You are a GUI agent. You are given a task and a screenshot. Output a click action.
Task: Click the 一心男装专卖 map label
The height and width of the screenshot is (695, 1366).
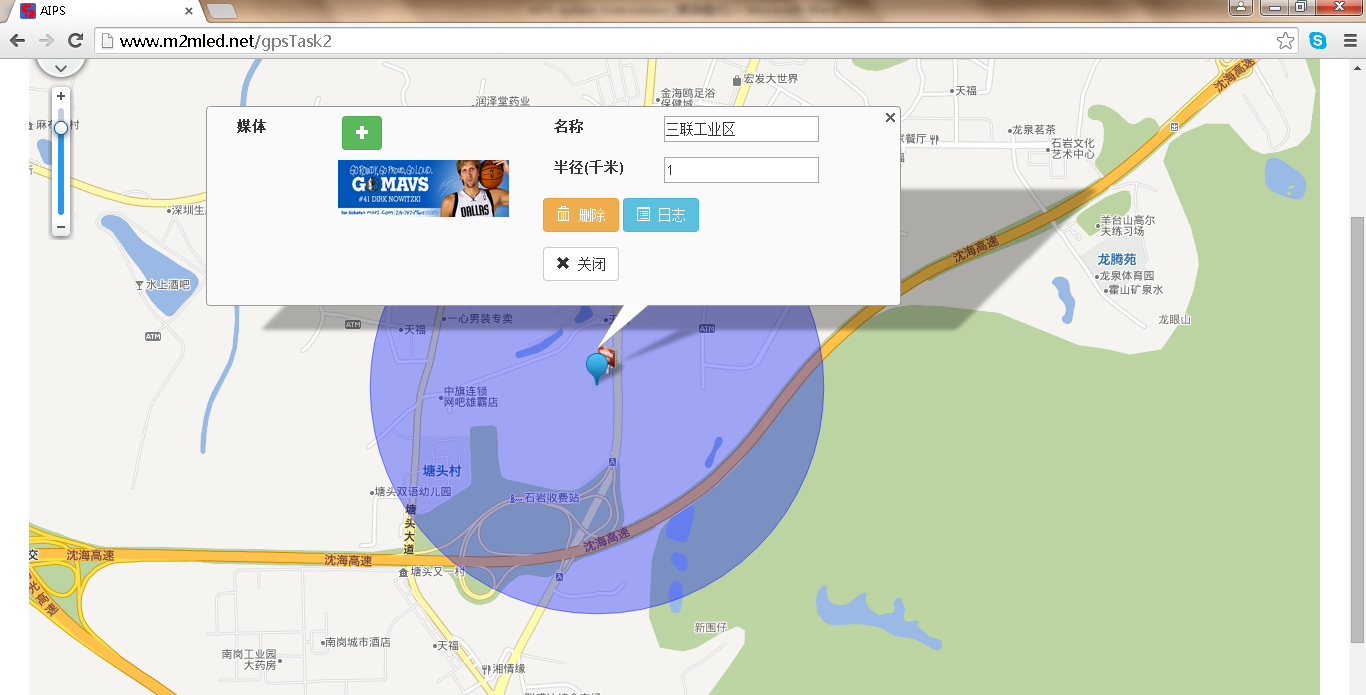(x=480, y=319)
